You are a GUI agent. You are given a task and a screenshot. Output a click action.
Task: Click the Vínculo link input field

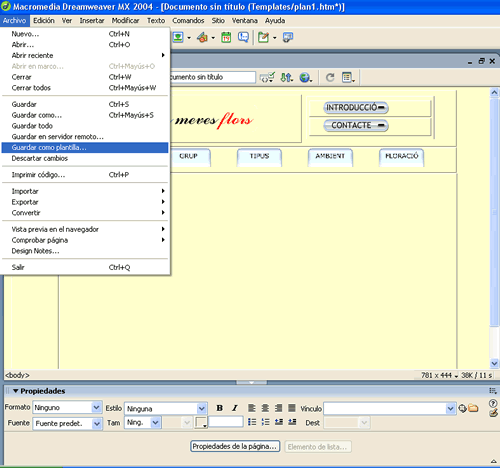[385, 408]
